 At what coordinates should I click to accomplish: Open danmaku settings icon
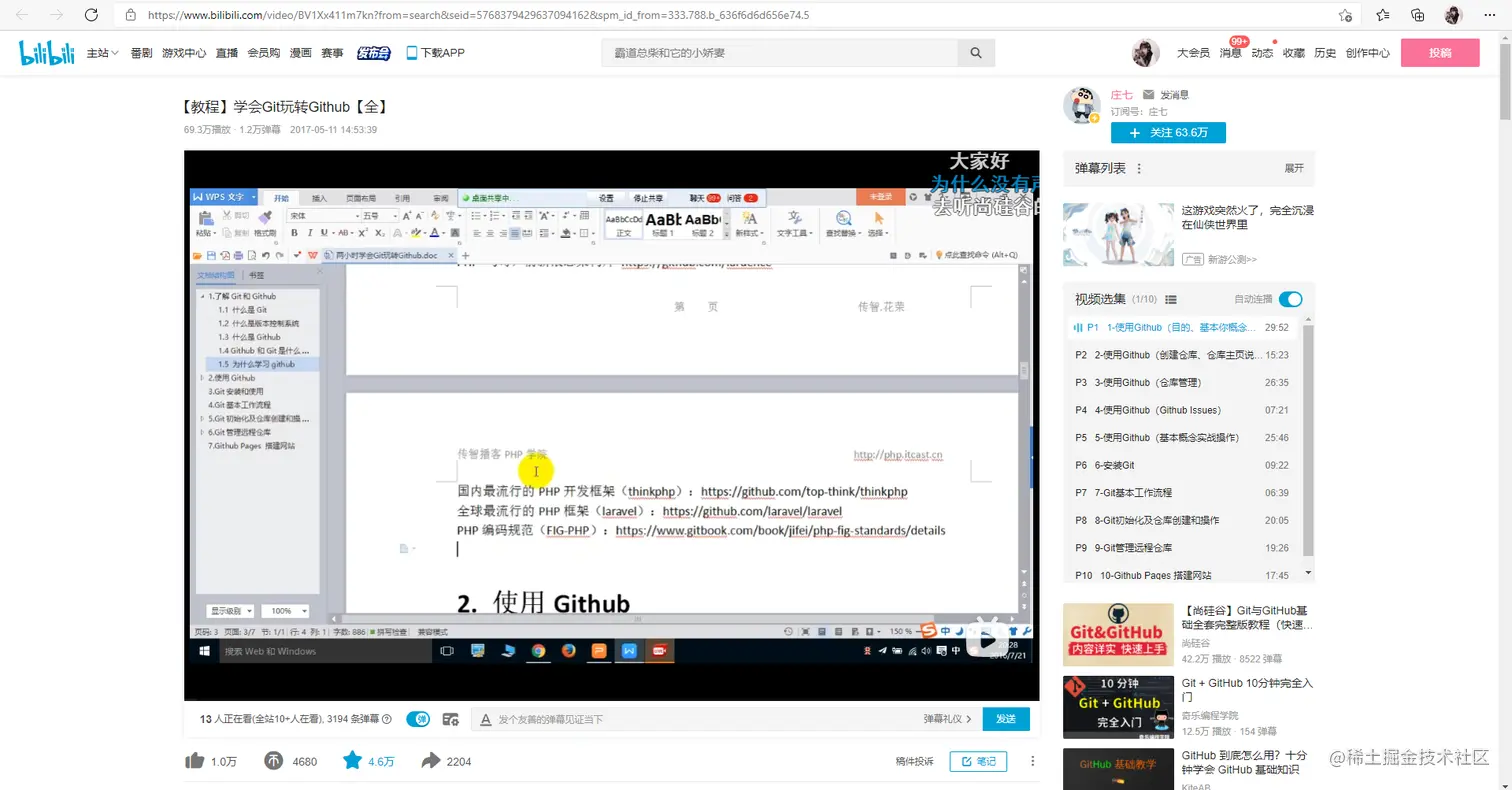(451, 719)
